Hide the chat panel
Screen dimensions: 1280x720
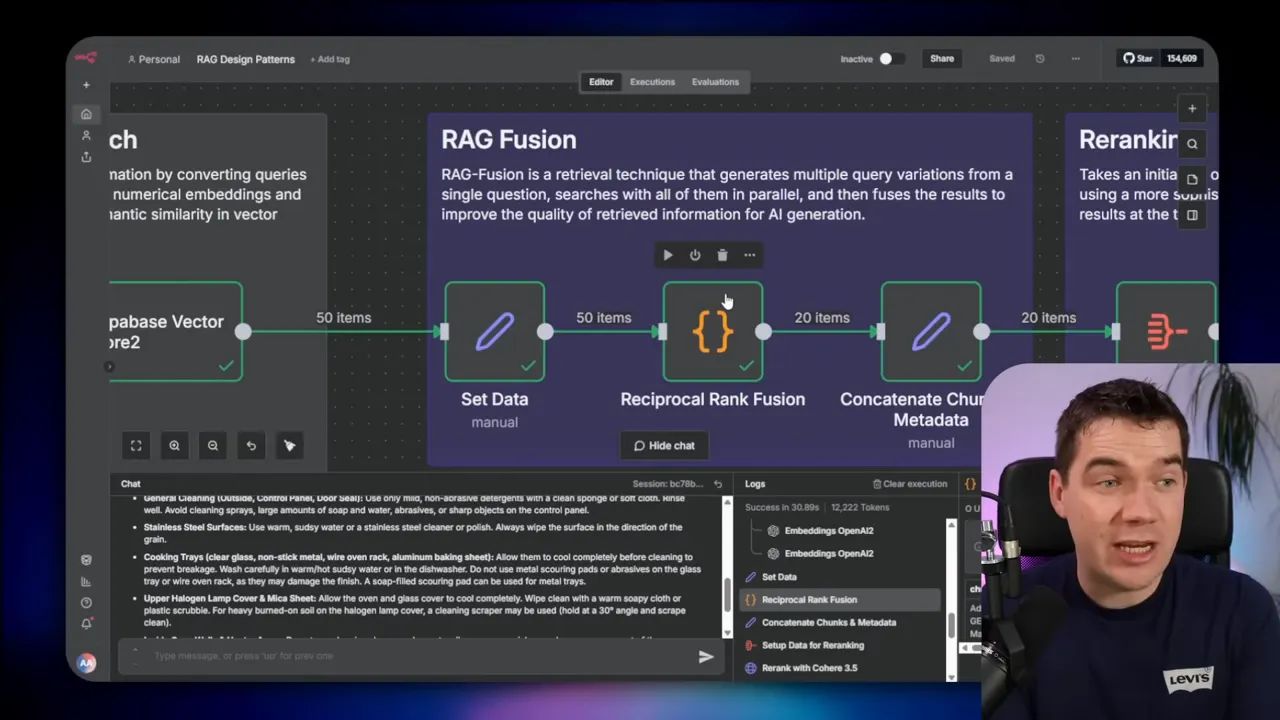tap(664, 445)
